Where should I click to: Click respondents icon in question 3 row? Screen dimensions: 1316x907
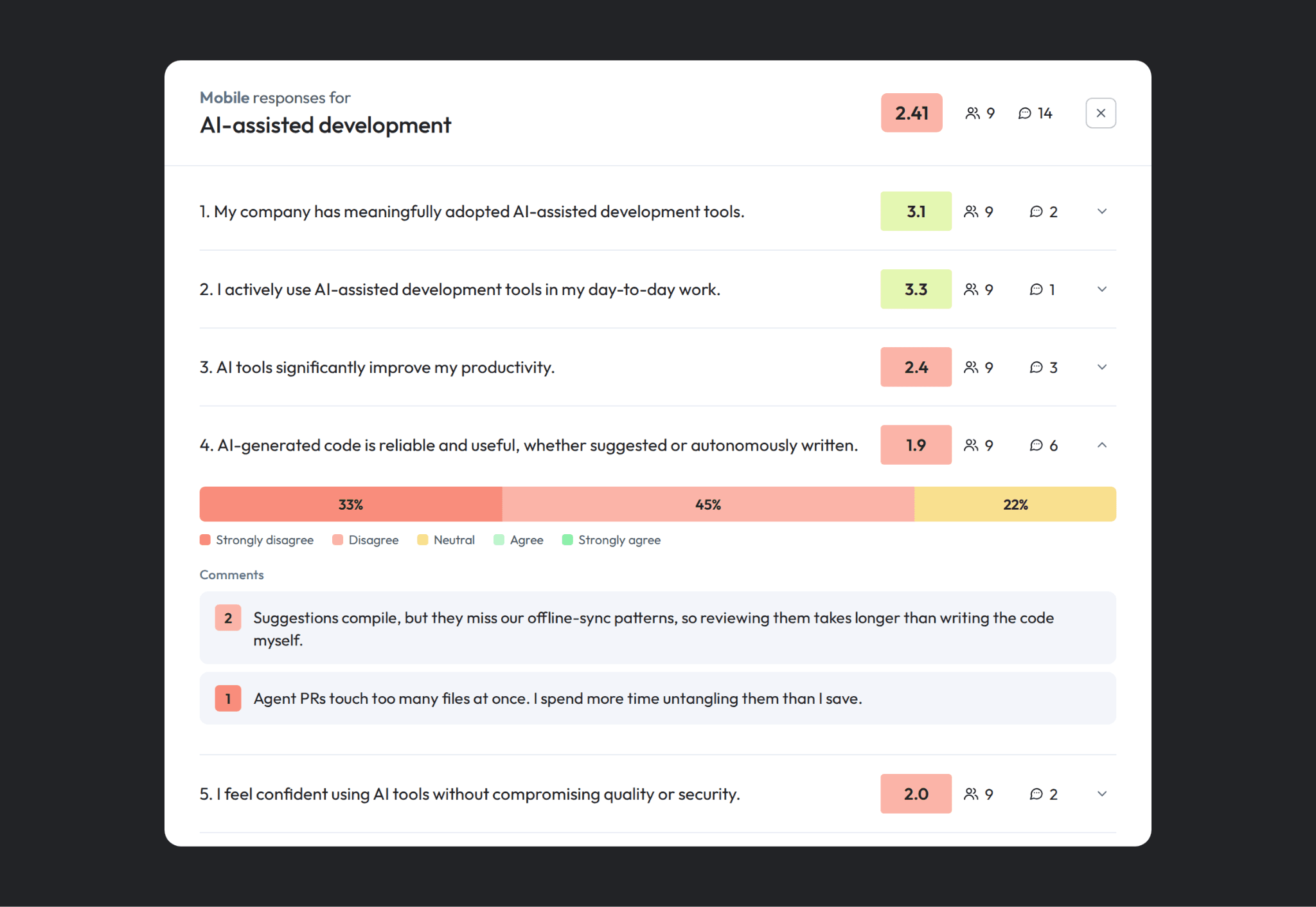point(971,367)
